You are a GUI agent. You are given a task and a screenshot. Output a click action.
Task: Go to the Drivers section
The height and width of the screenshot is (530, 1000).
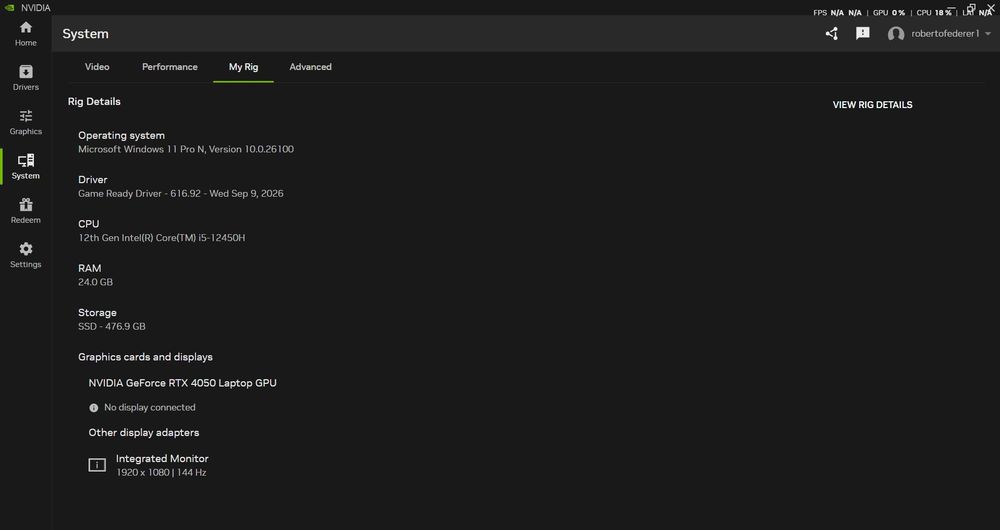pos(26,78)
